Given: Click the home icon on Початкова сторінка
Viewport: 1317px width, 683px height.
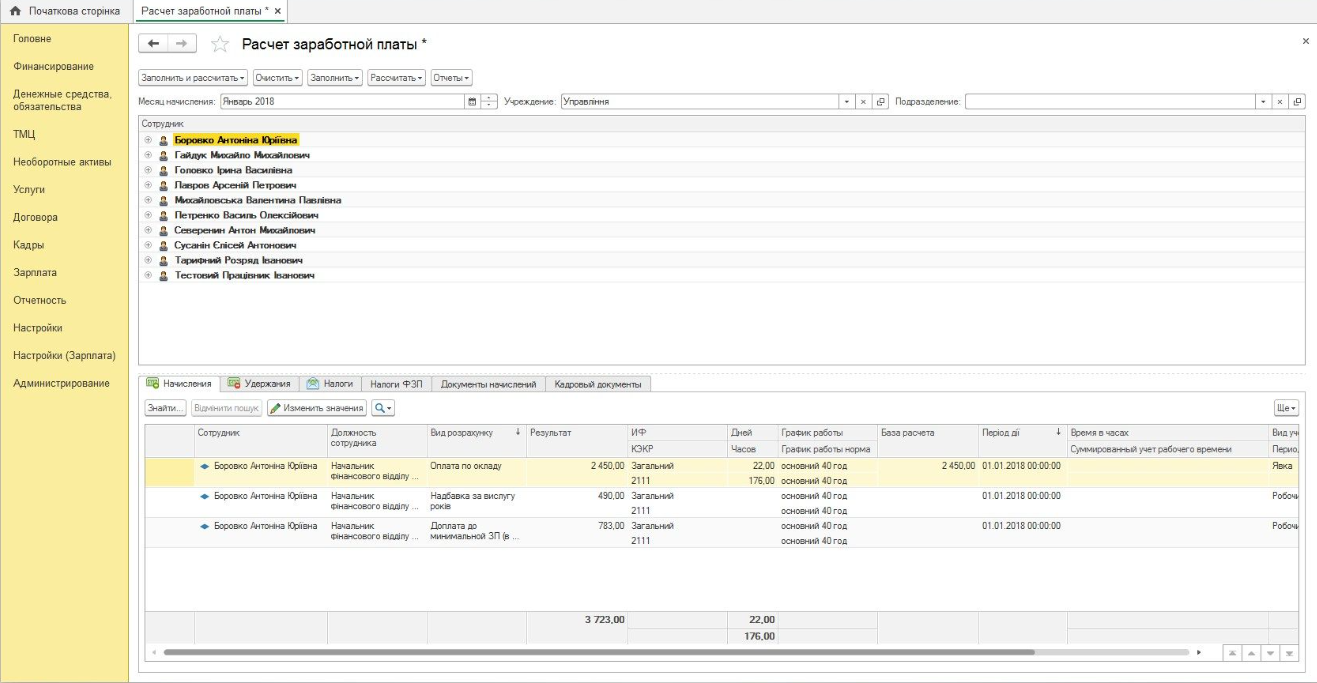Looking at the screenshot, I should [x=14, y=11].
